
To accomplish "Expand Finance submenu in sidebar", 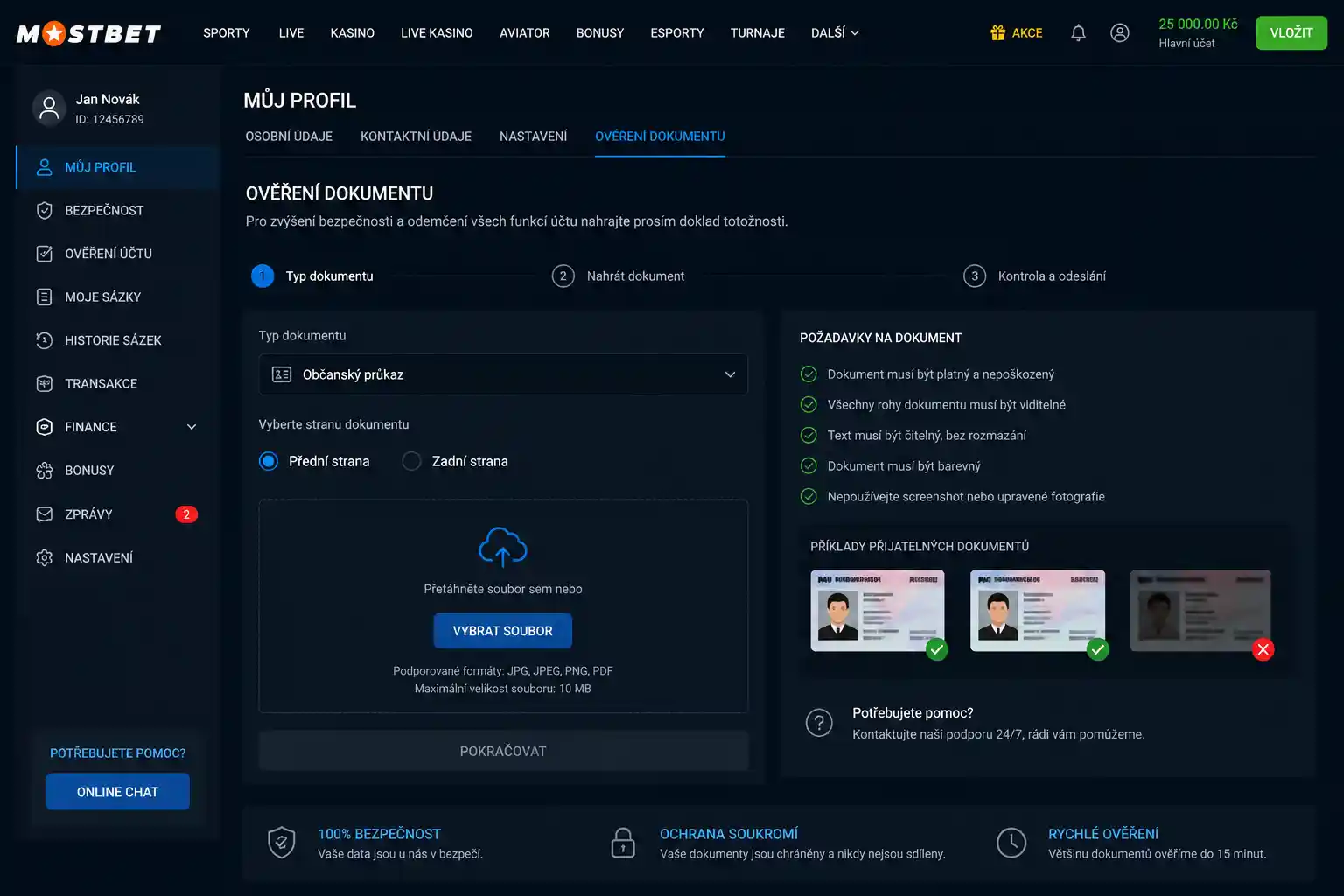I will pos(117,427).
